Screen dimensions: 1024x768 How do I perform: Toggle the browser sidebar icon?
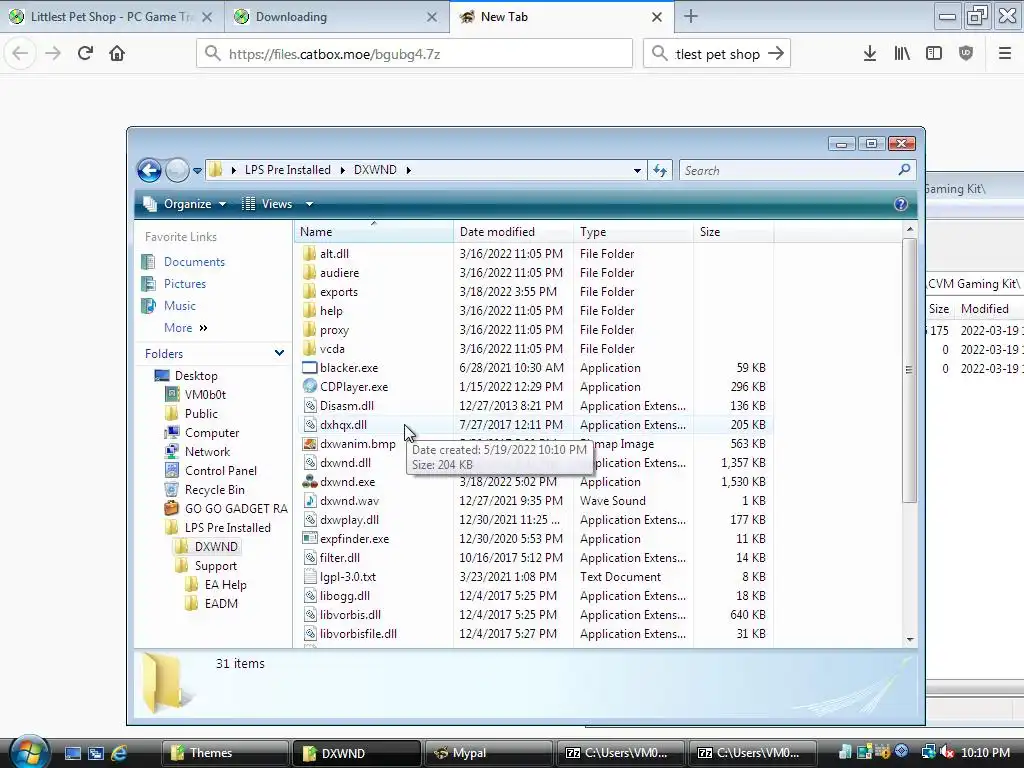(934, 54)
